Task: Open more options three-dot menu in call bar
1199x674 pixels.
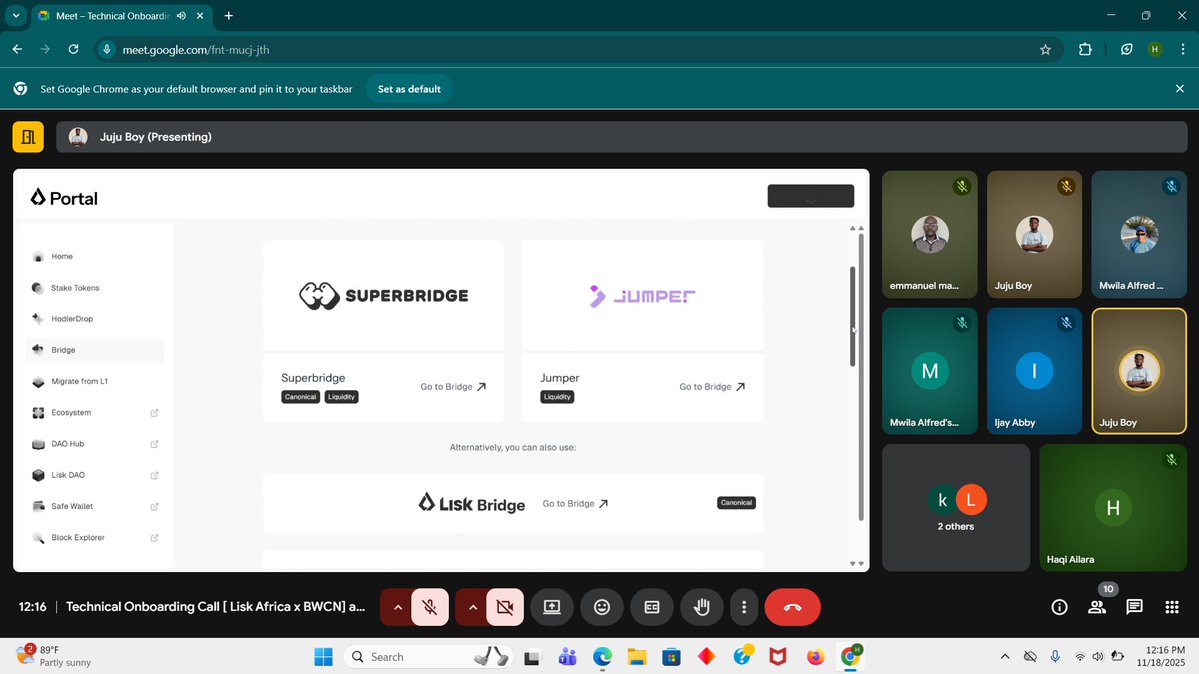Action: click(743, 607)
